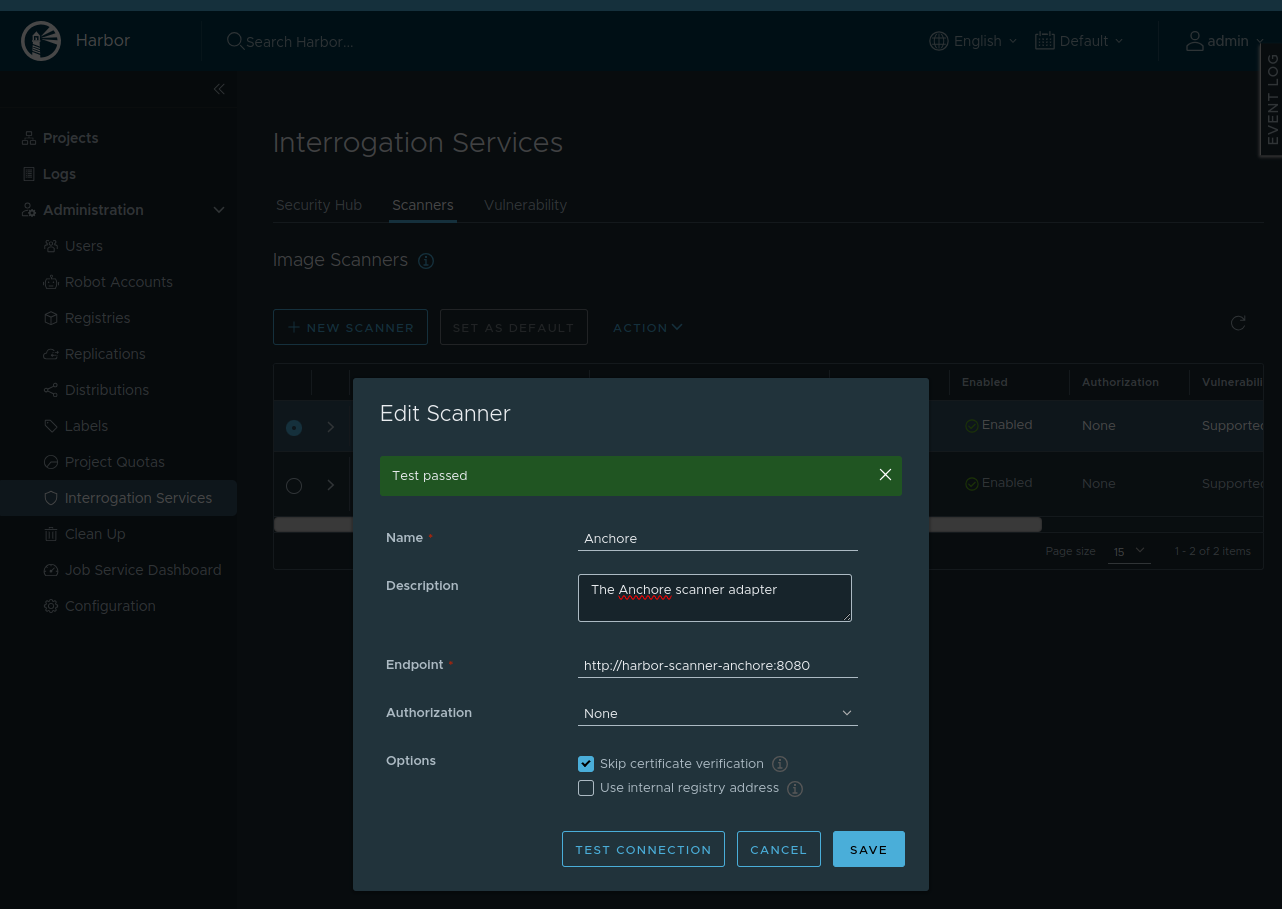Click the refresh scanners list icon
1282x909 pixels.
coord(1238,323)
